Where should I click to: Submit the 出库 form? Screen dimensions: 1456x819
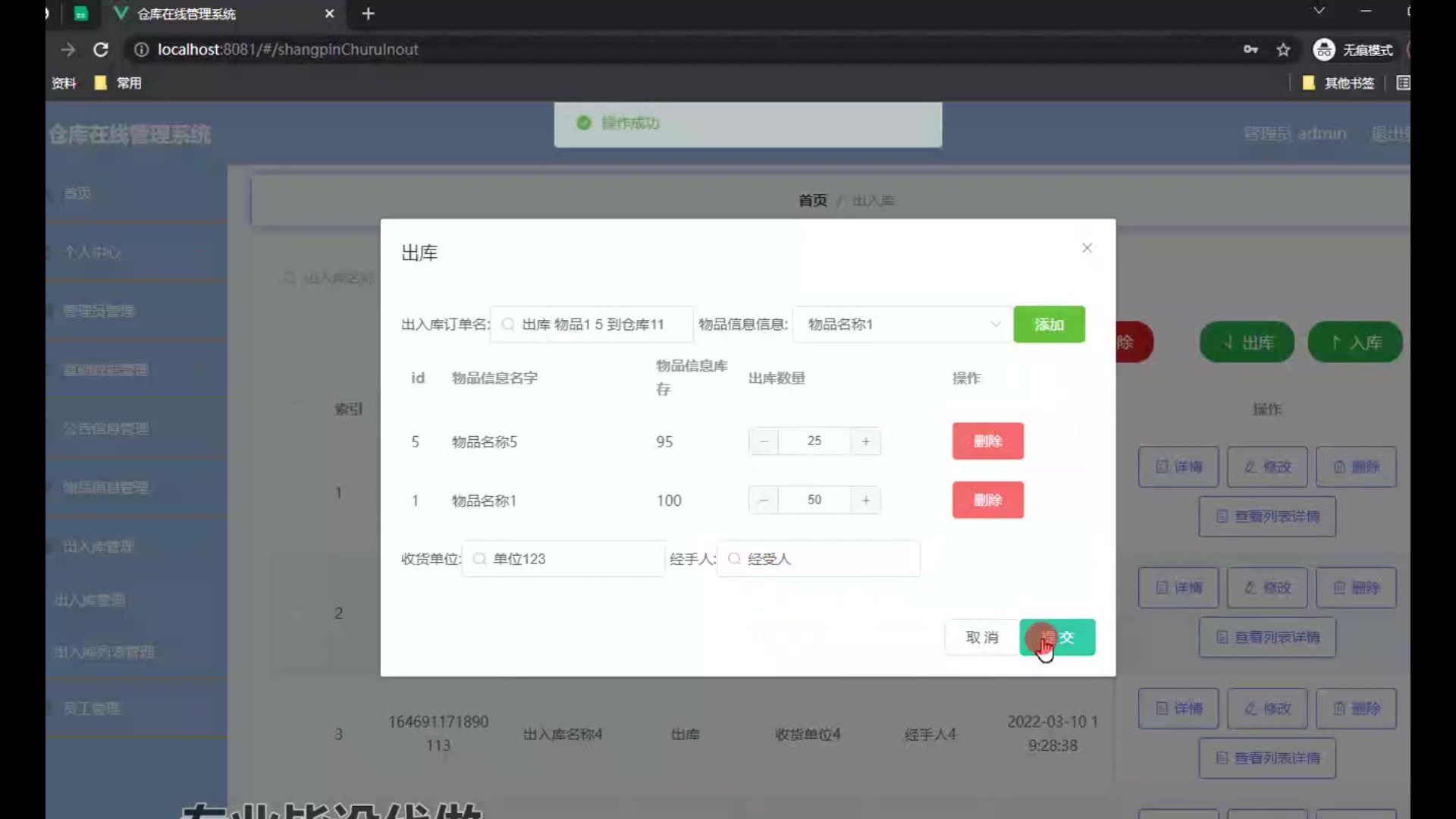(1057, 638)
